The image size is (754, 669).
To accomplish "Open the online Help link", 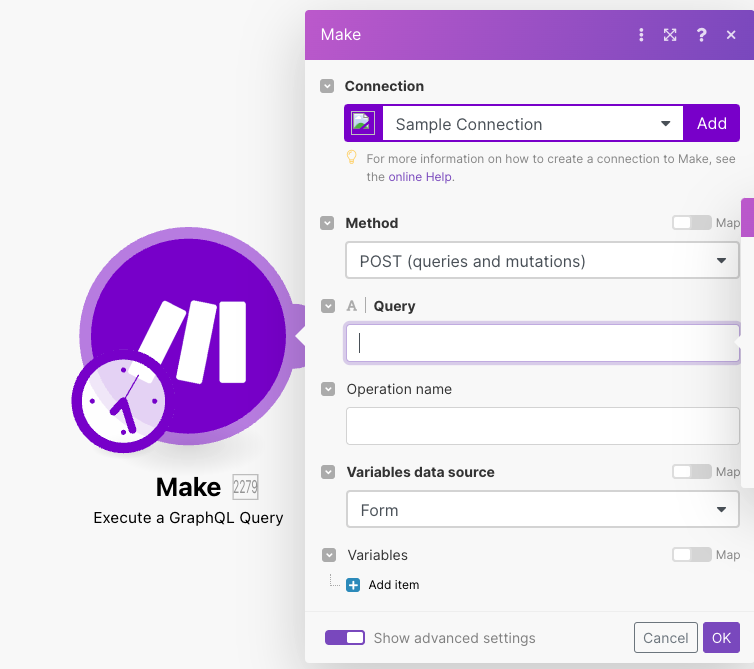I will point(420,177).
